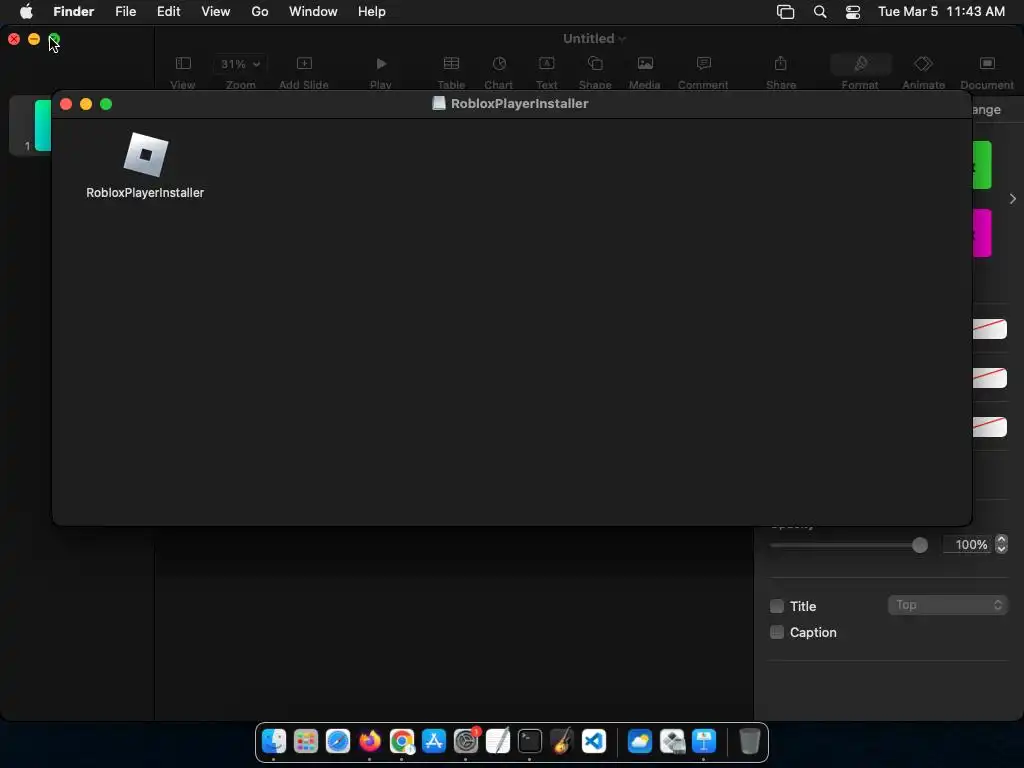Viewport: 1024px width, 768px height.
Task: Open the Media tool in Keynote toolbar
Action: click(x=645, y=63)
